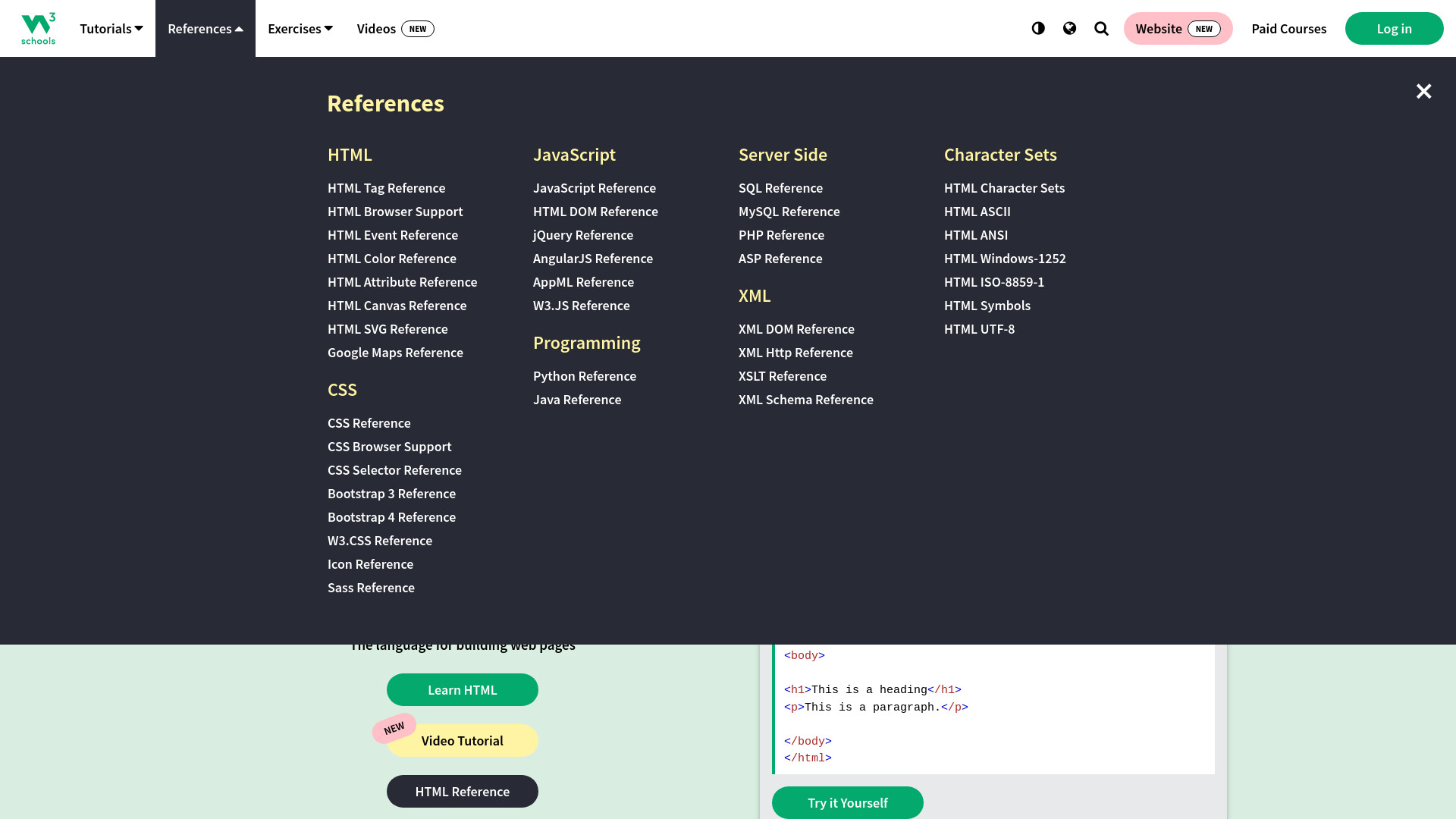The image size is (1456, 819).
Task: Expand the Exercises dropdown
Action: [x=300, y=29]
